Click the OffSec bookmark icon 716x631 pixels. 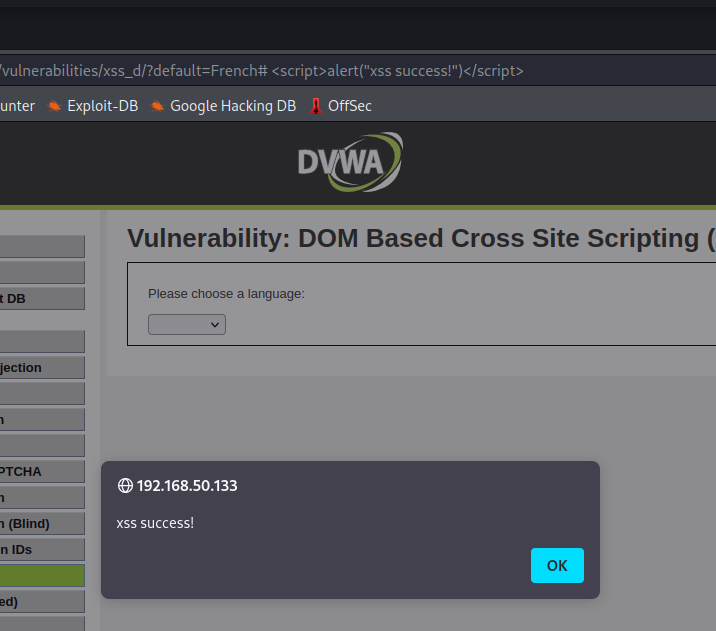point(316,106)
